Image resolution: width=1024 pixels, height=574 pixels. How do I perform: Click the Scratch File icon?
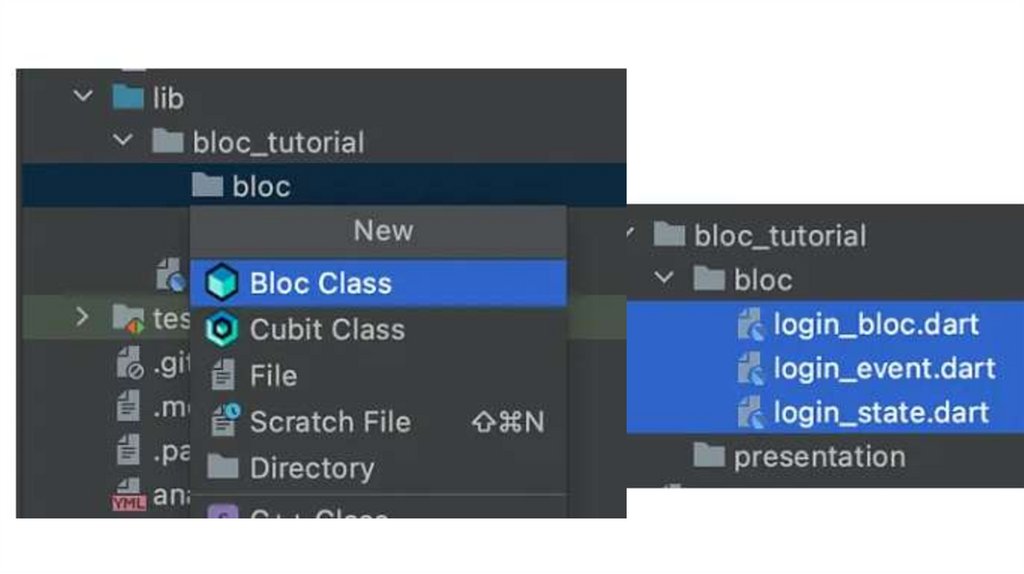pos(224,422)
